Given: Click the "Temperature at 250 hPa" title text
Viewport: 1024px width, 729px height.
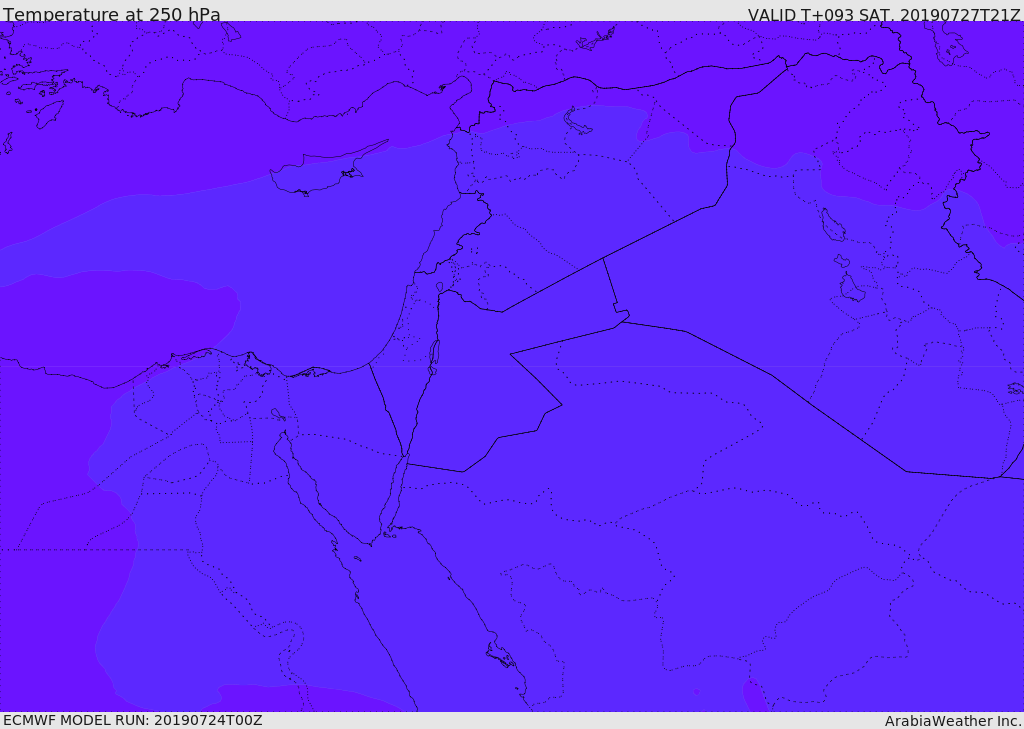Looking at the screenshot, I should coord(112,14).
